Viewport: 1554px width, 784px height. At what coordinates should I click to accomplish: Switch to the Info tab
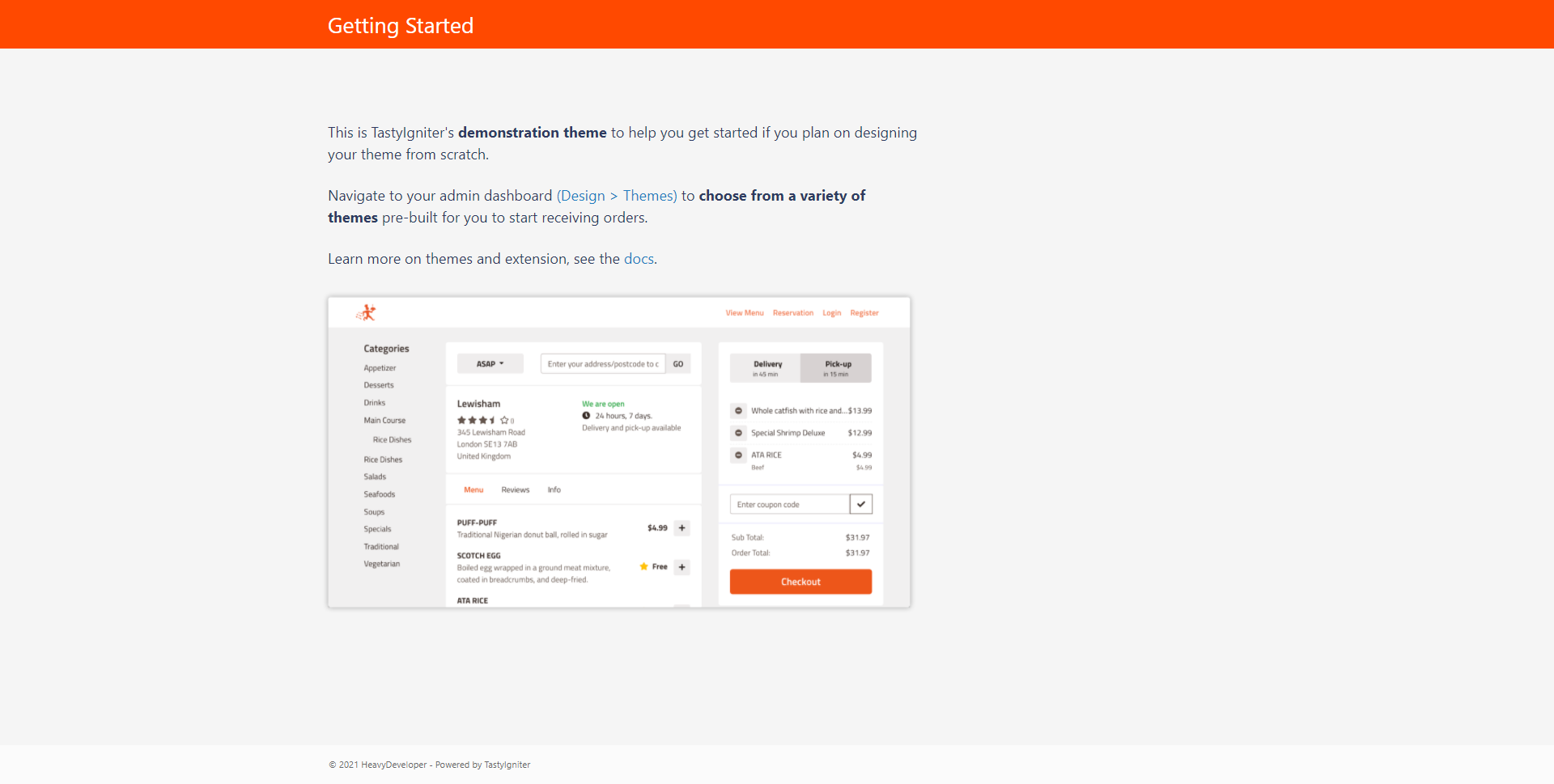(554, 490)
